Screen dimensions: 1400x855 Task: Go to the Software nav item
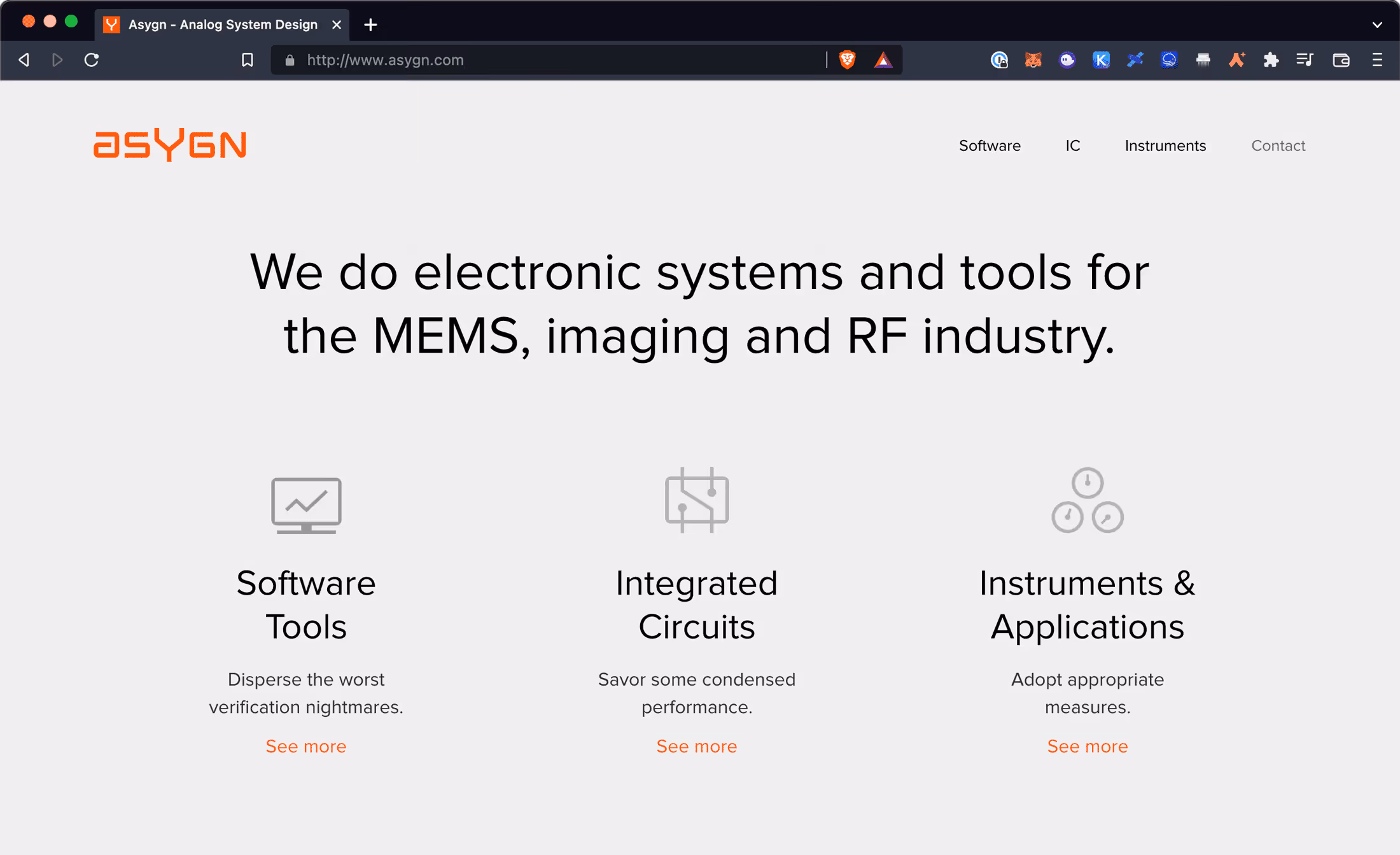coord(990,146)
